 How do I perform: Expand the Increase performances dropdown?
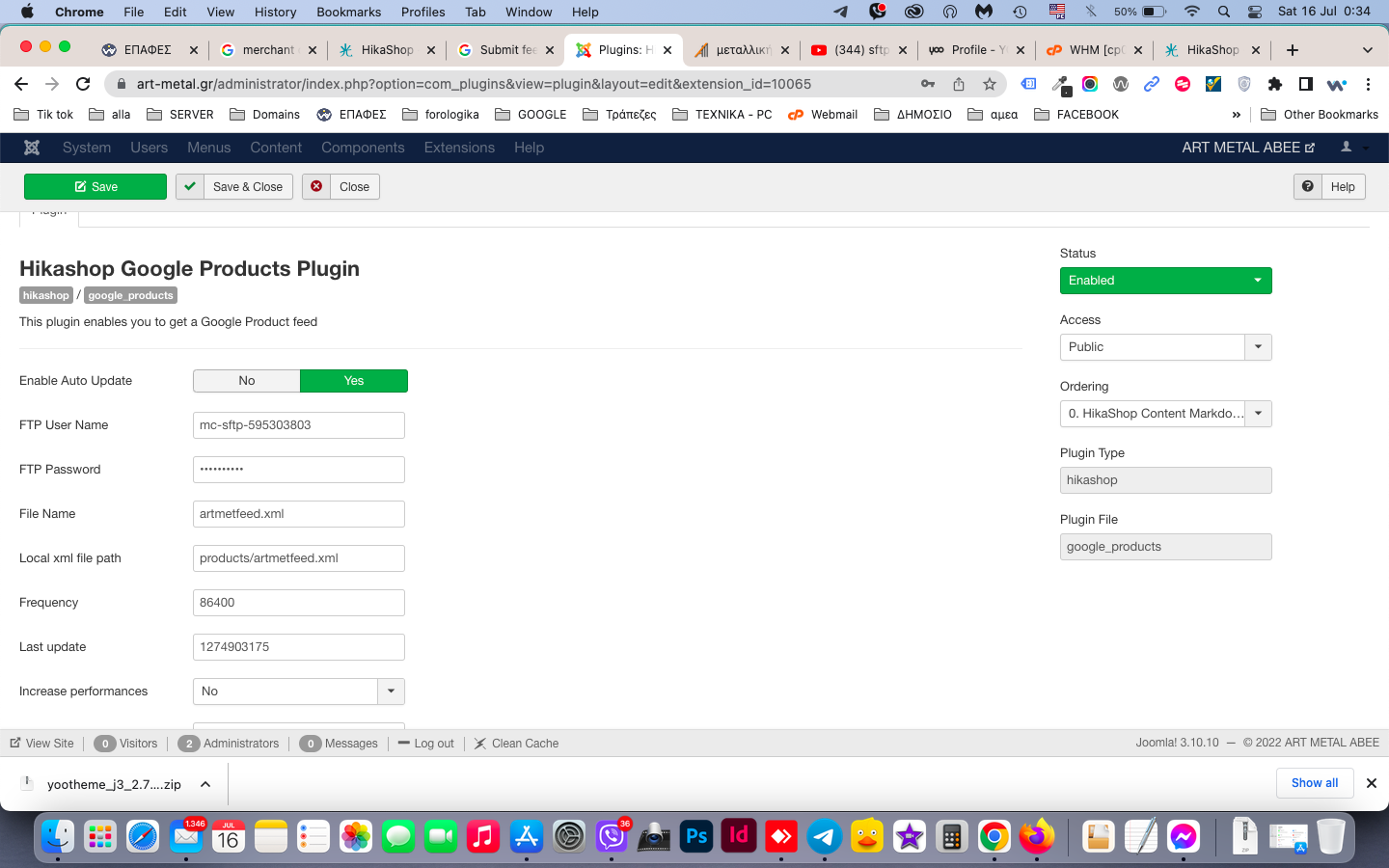299,692
